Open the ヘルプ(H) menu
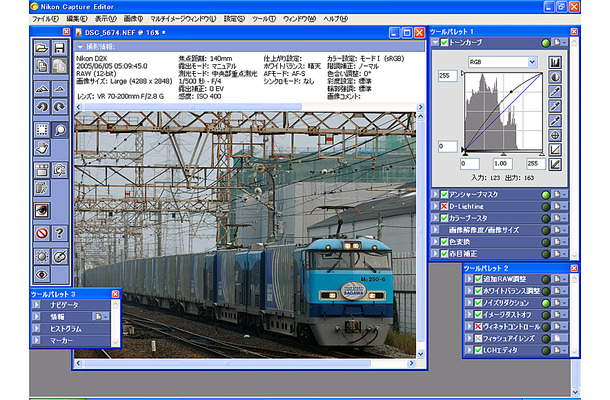The image size is (610, 400). coord(335,19)
